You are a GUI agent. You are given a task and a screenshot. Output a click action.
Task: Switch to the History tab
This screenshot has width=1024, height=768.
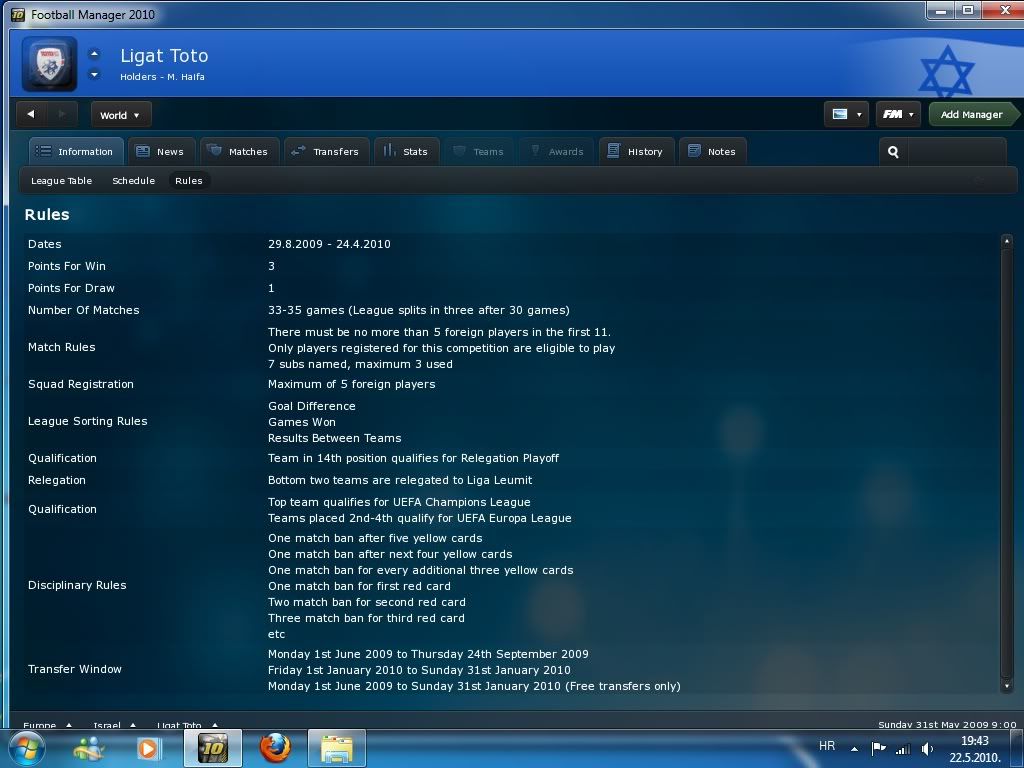click(x=636, y=152)
